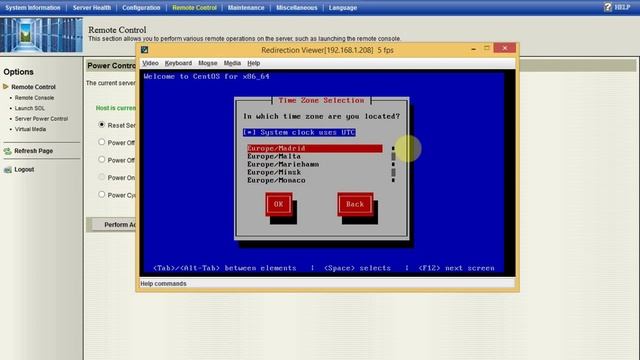Click Back in Time Zone Selection

click(x=355, y=204)
